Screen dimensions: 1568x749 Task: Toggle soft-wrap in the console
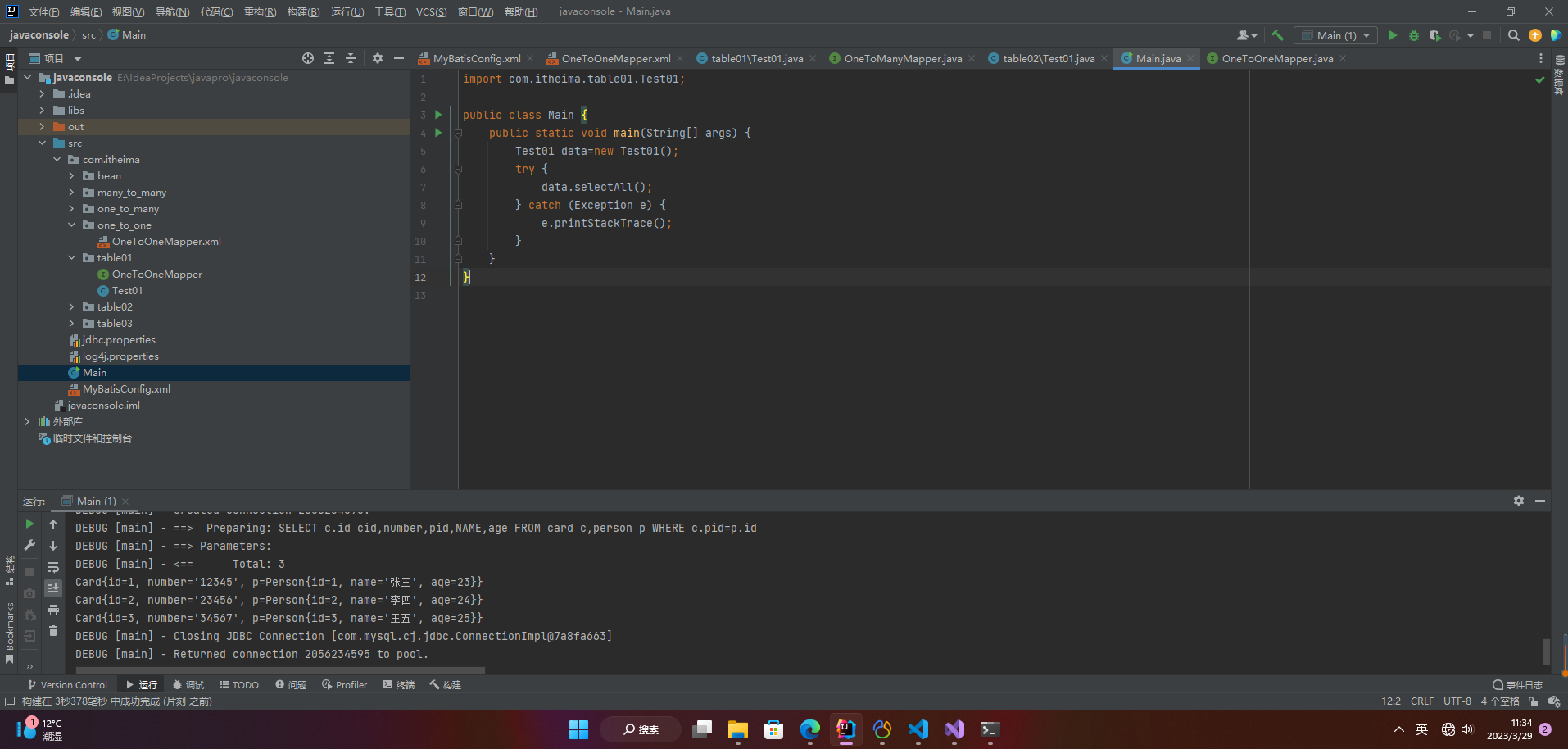(x=53, y=567)
